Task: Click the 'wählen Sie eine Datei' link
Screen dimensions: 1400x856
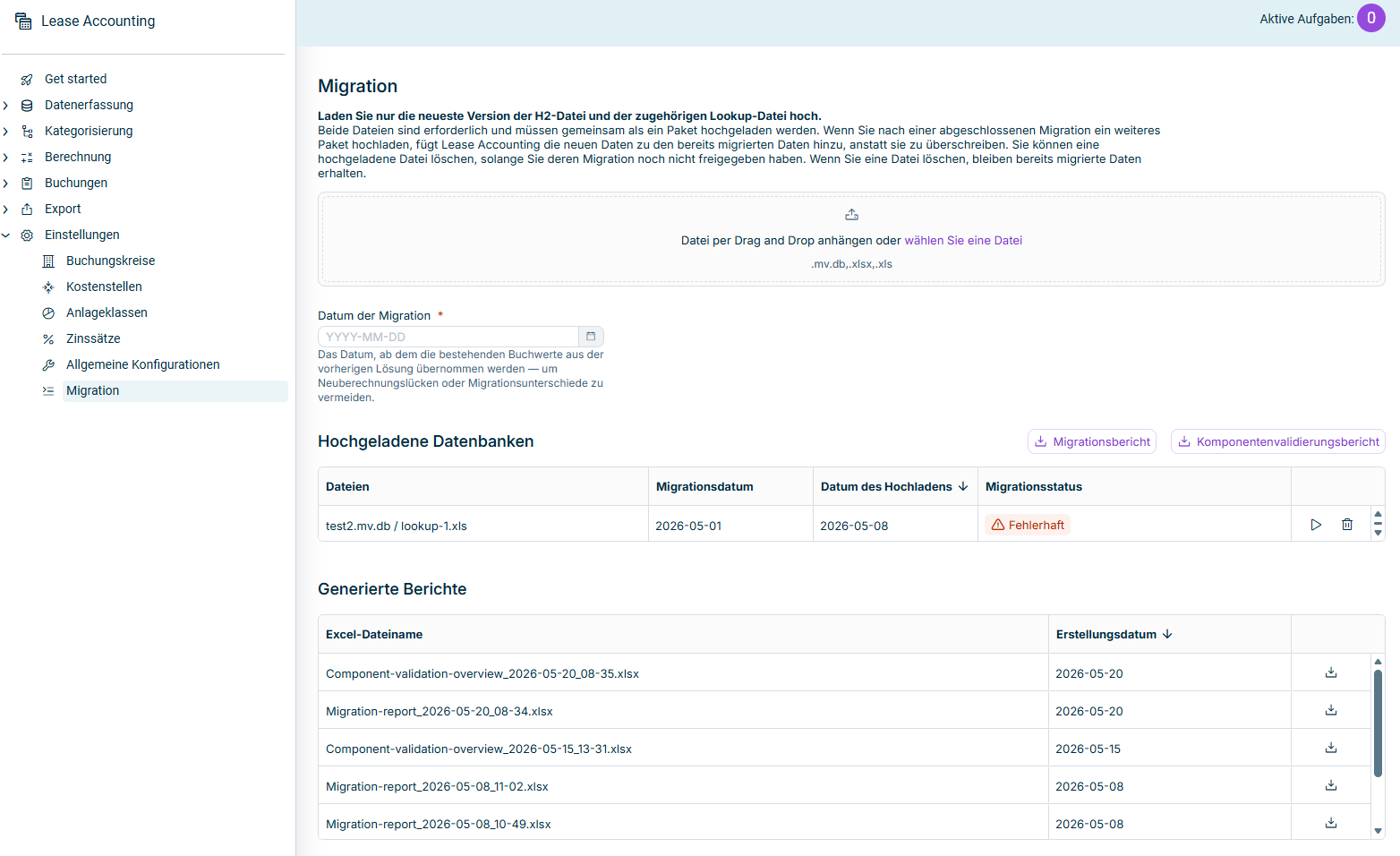Action: (x=963, y=240)
